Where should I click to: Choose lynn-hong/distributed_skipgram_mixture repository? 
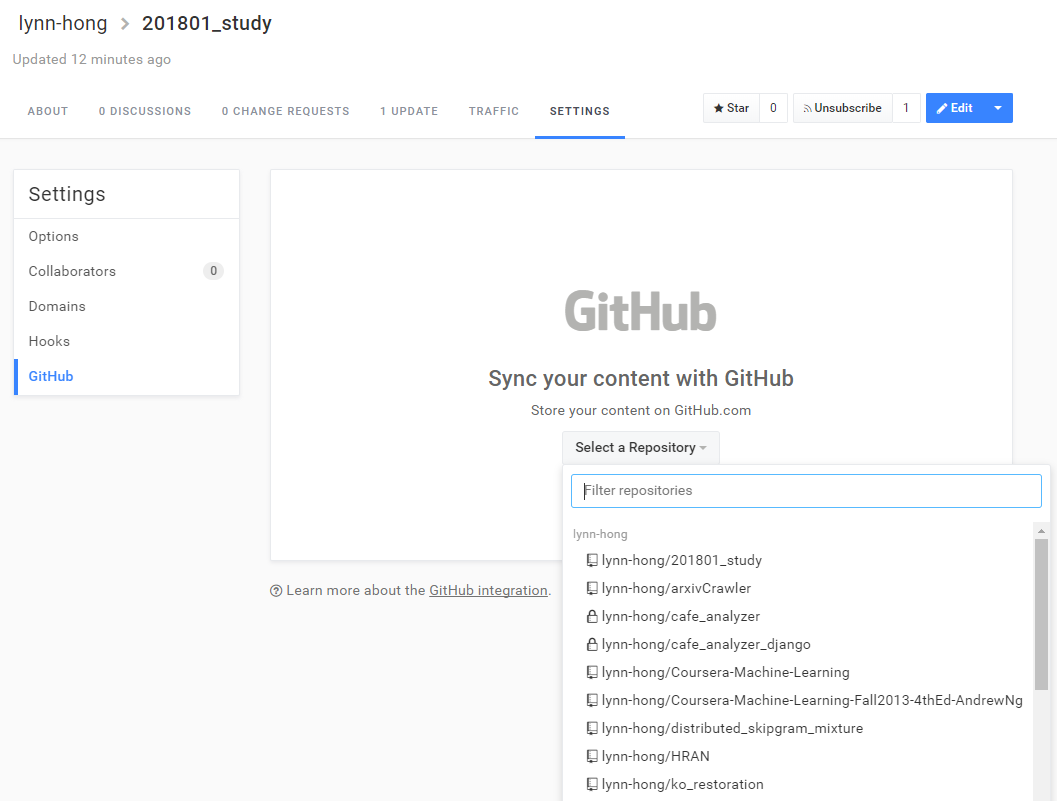tap(732, 728)
